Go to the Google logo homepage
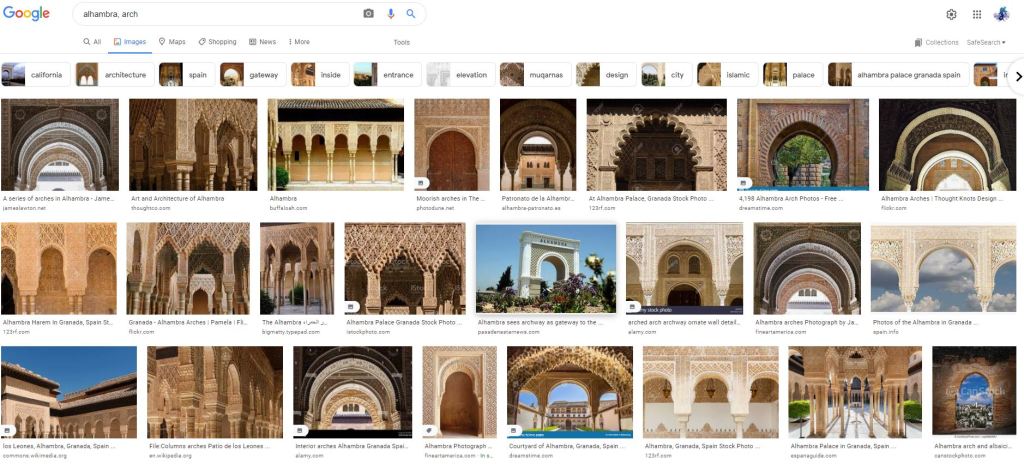 (26, 14)
